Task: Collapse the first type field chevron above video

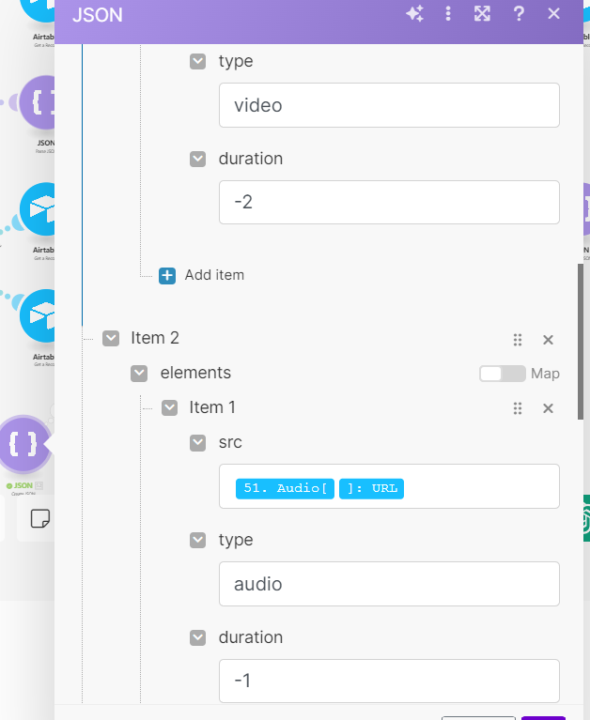Action: (198, 62)
